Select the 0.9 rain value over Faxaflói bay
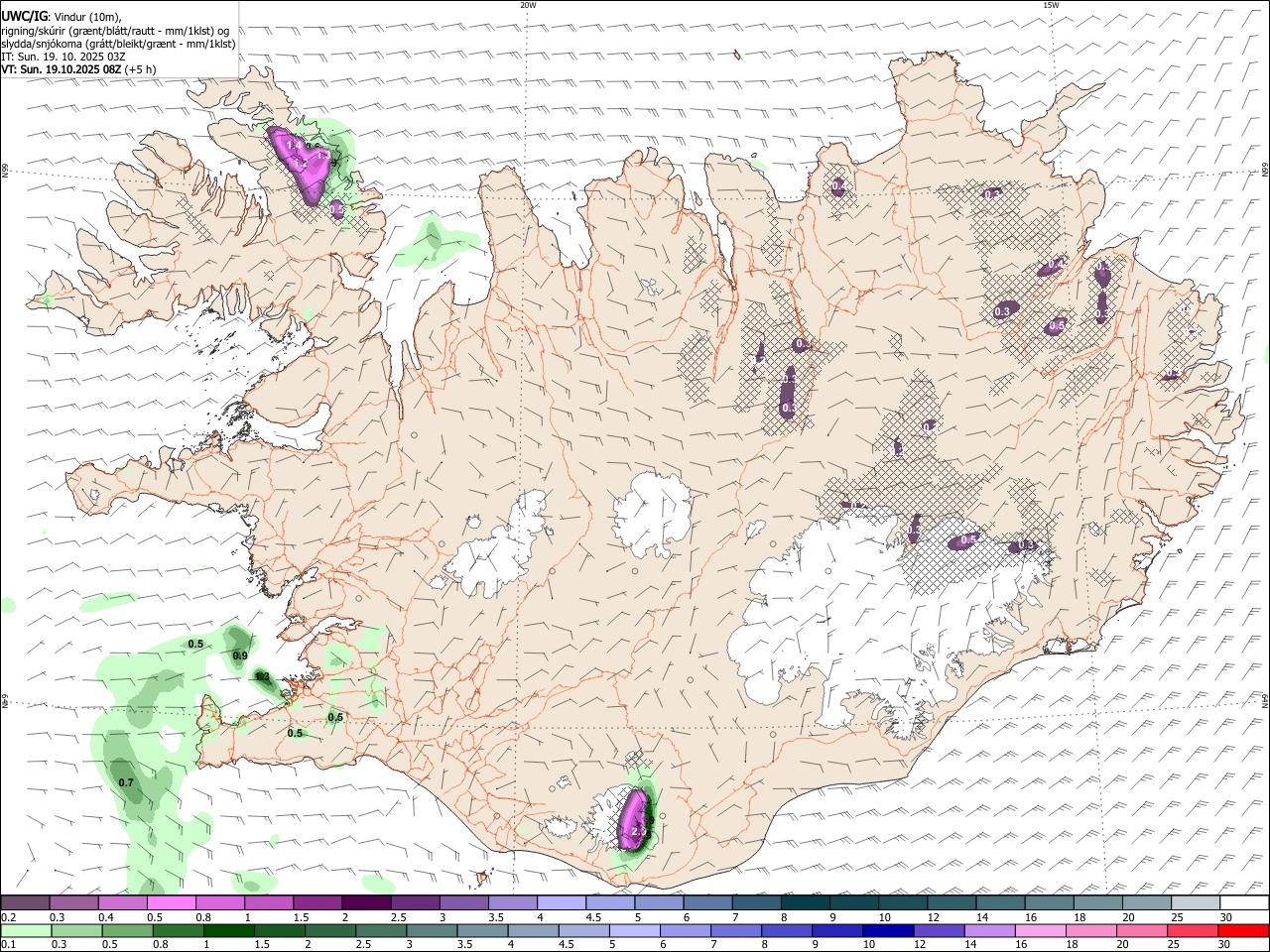This screenshot has height=952, width=1270. point(240,655)
